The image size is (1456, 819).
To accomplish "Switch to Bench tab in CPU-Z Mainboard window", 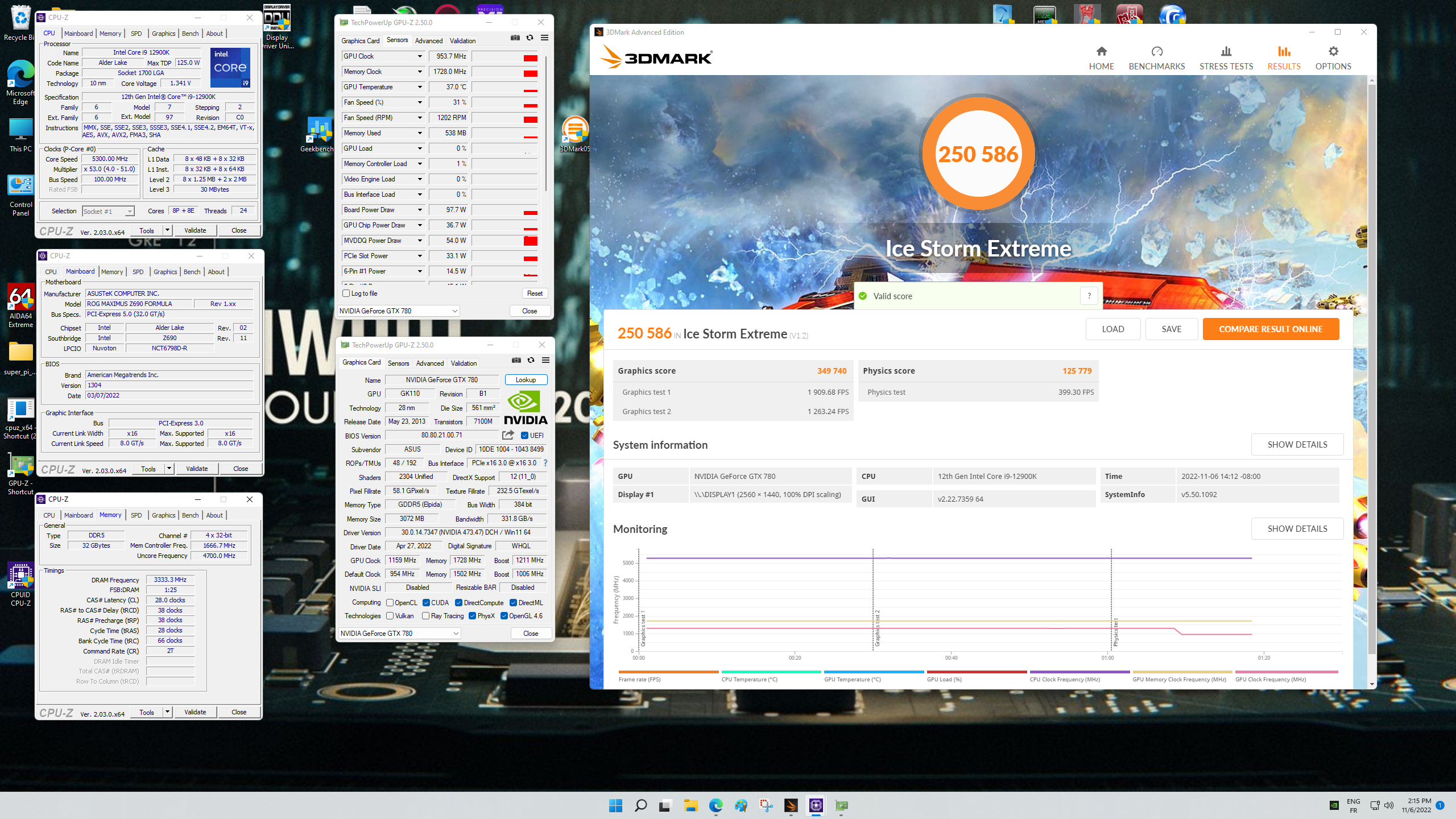I will pyautogui.click(x=192, y=272).
